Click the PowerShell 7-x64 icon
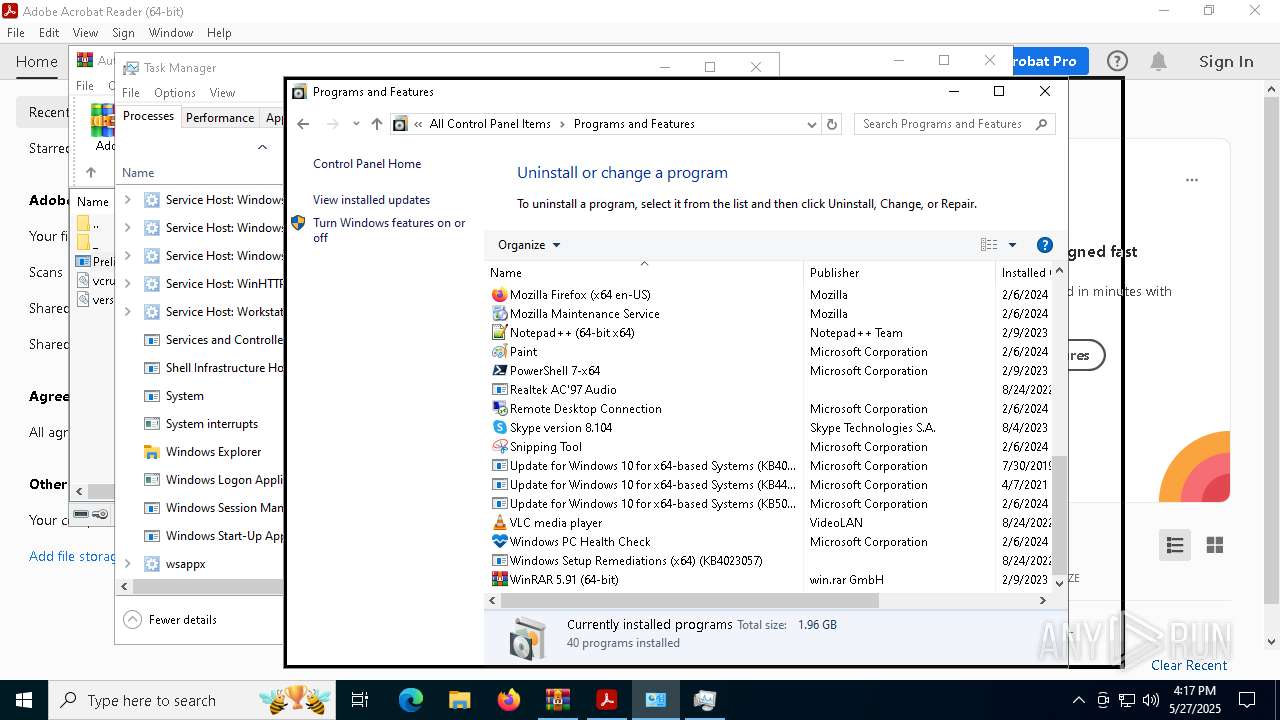This screenshot has height=720, width=1280. [500, 371]
